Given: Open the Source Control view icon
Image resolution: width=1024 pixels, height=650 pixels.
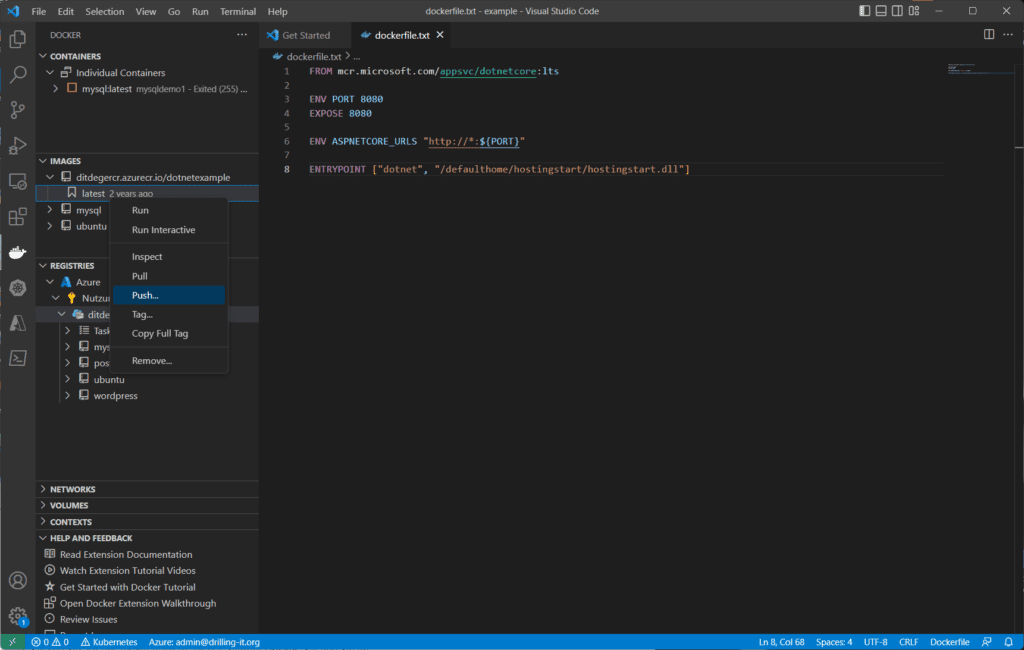Looking at the screenshot, I should tap(18, 110).
